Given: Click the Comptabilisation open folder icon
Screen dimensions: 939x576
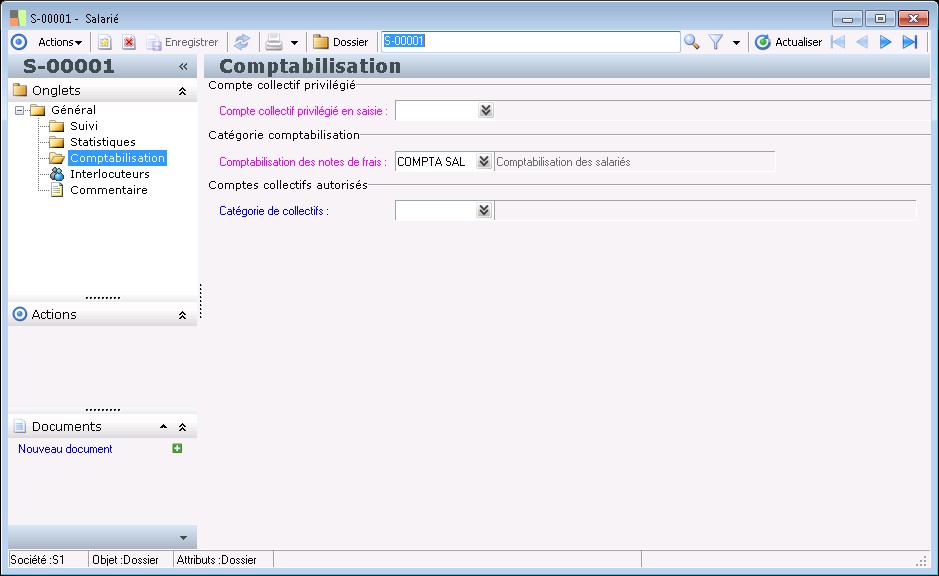Looking at the screenshot, I should (57, 158).
